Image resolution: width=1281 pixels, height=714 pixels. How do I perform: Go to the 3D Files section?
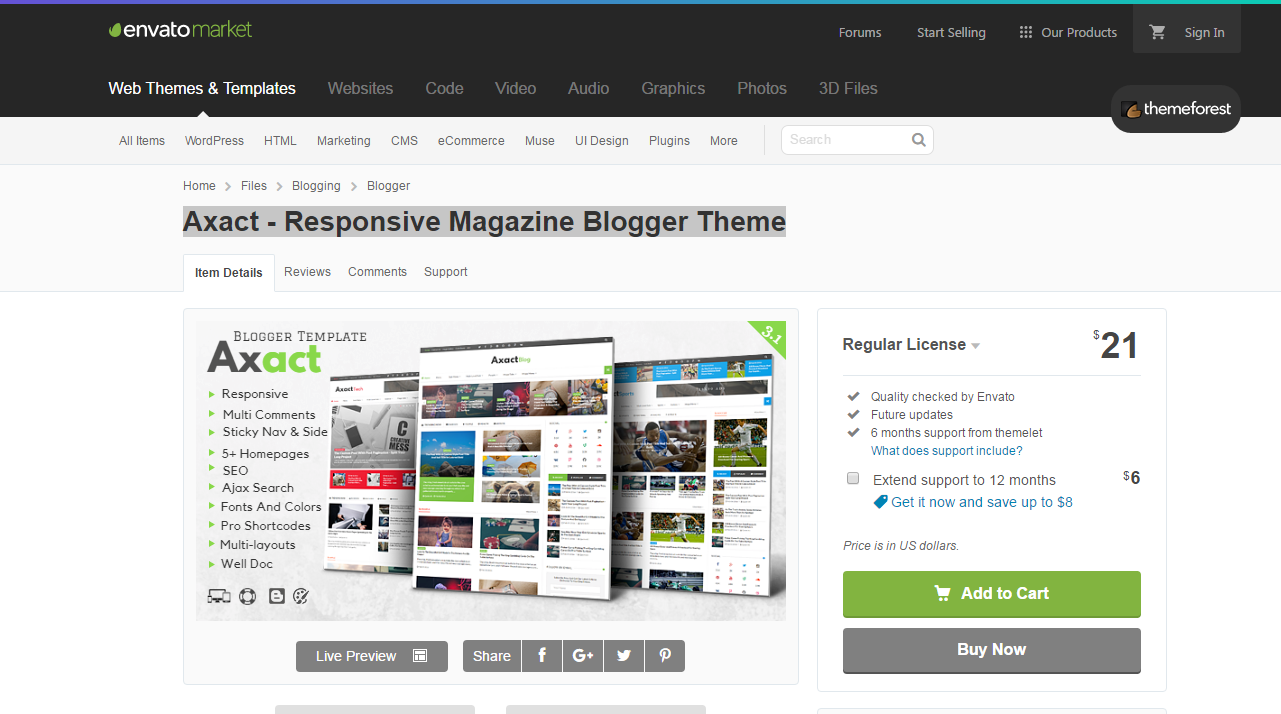848,88
